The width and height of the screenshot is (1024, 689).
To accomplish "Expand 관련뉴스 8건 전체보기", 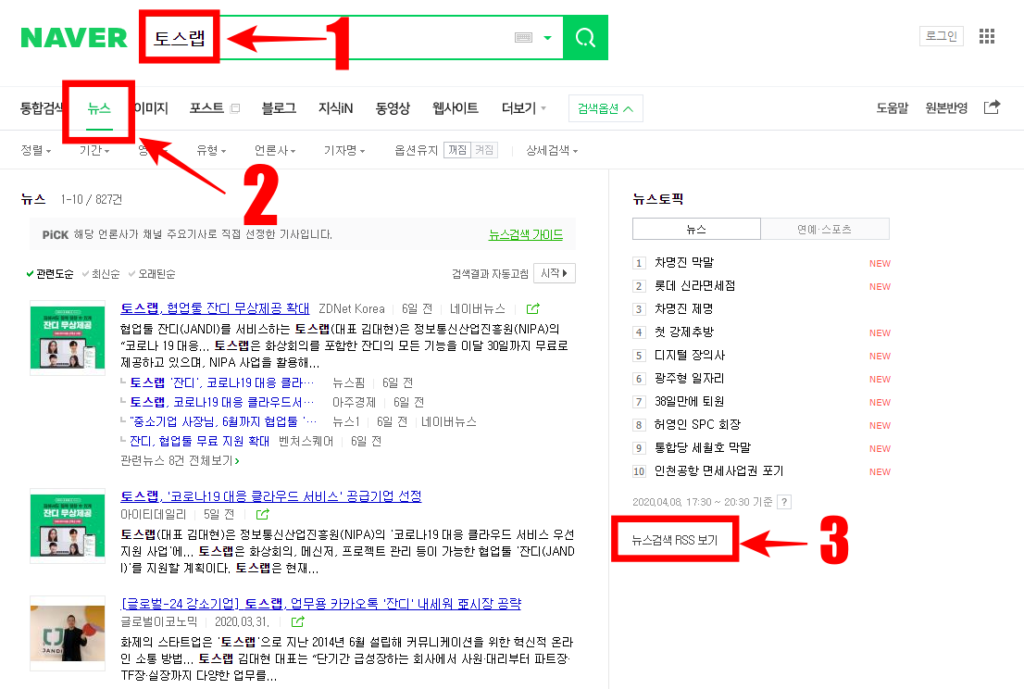I will 180,460.
